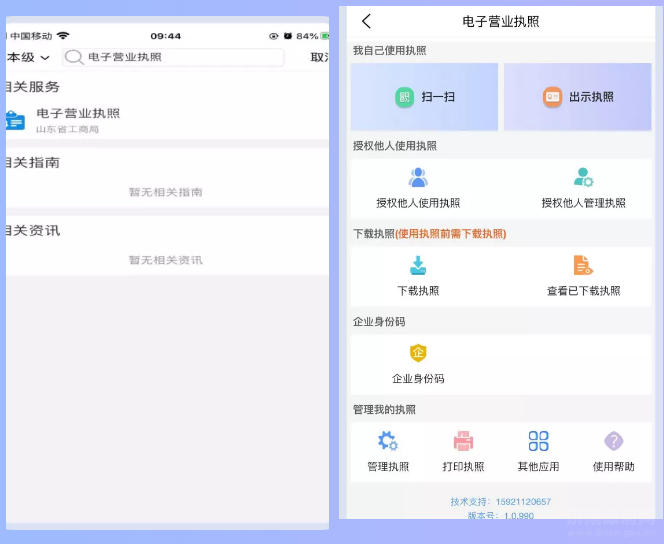Open 电子营业执照 service result from 山东省工商局
Image resolution: width=664 pixels, height=544 pixels.
pos(78,120)
